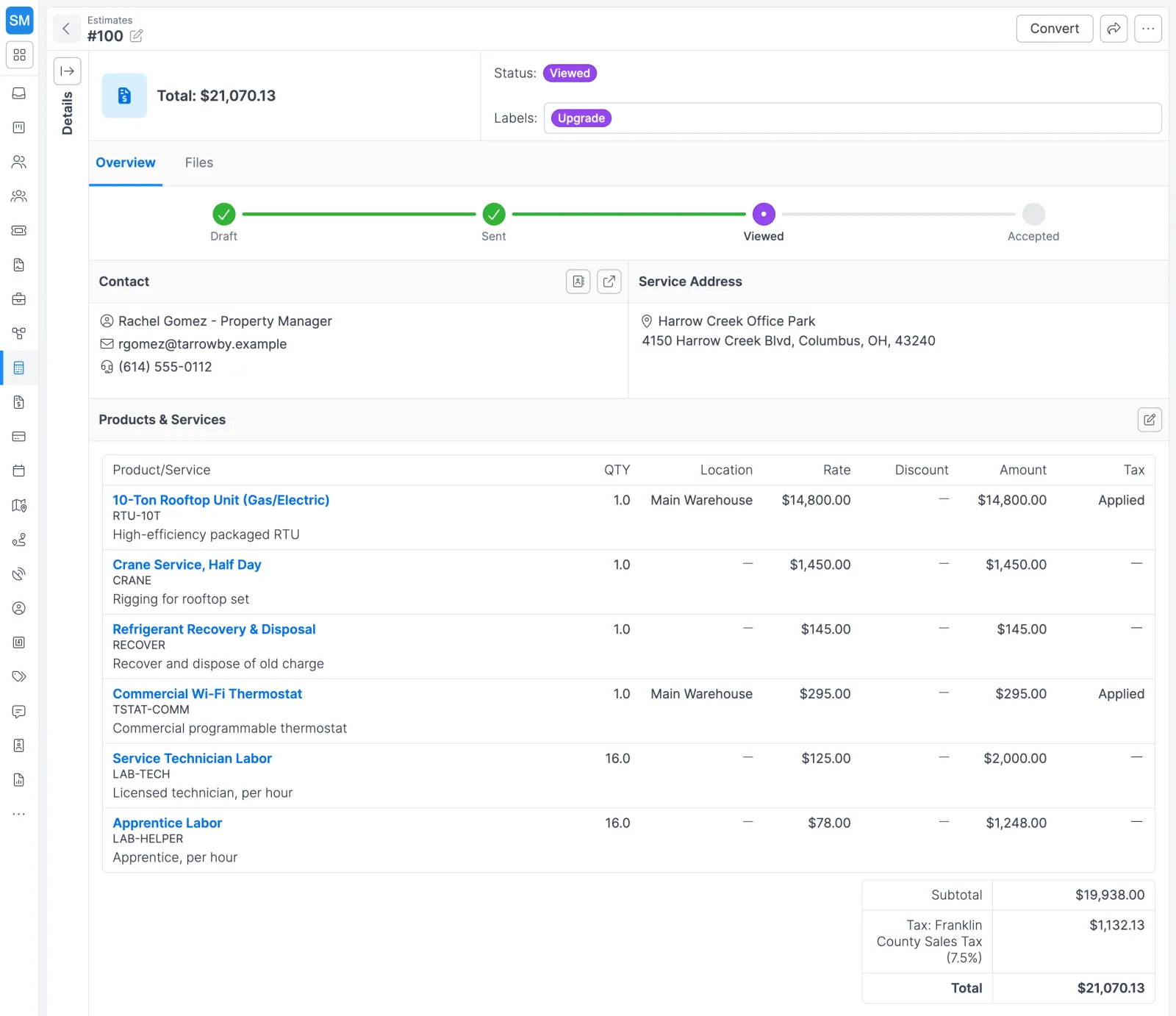Image resolution: width=1176 pixels, height=1016 pixels.
Task: Go back with the left chevron button
Action: coord(66,29)
